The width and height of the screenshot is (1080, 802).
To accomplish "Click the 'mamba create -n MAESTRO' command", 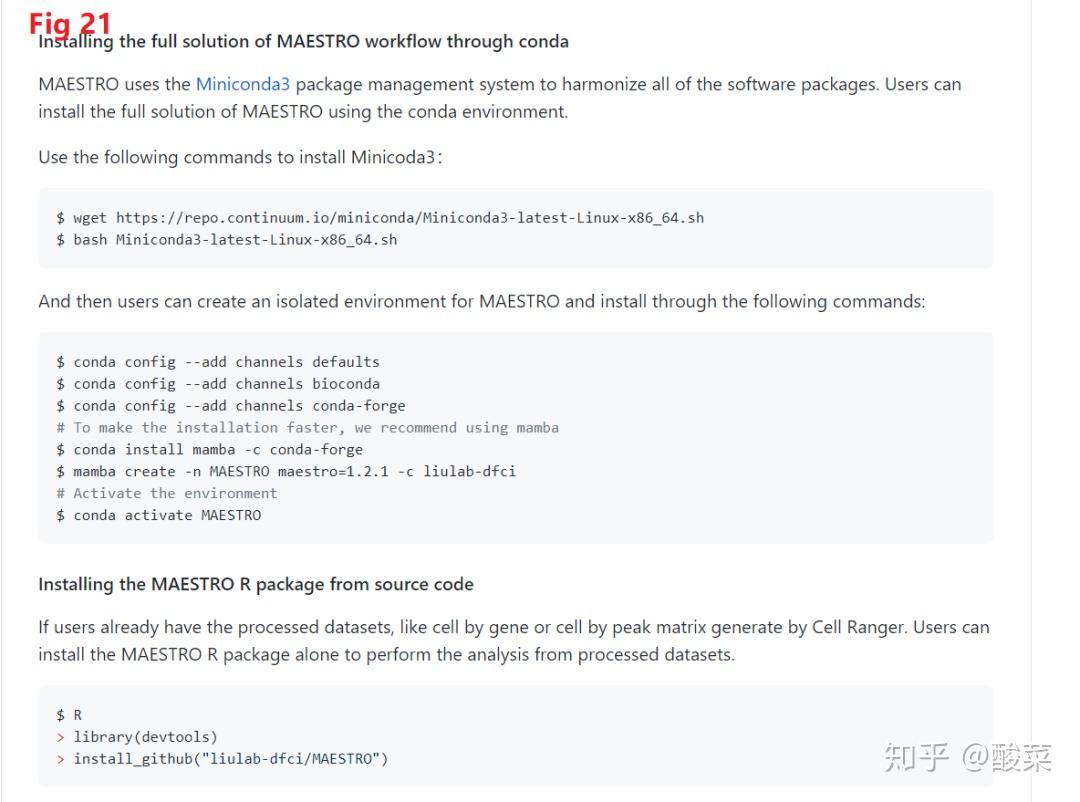I will (286, 472).
